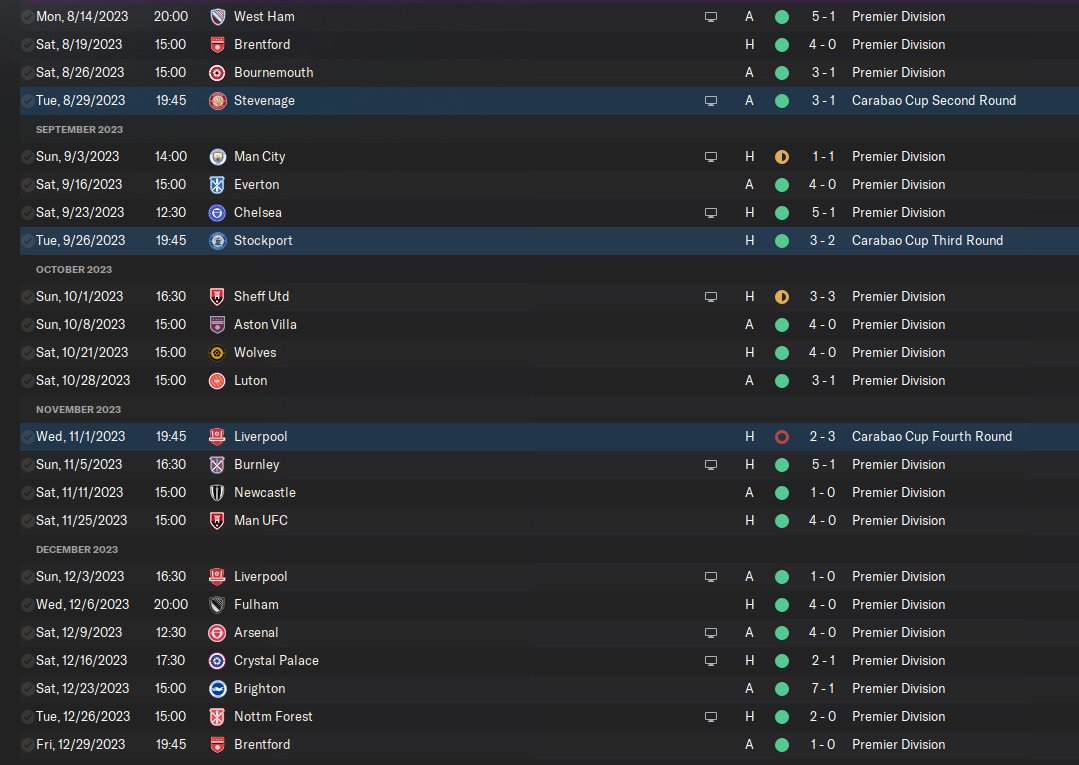Click the draw indicator for Man City match
The width and height of the screenshot is (1079, 765).
(782, 157)
